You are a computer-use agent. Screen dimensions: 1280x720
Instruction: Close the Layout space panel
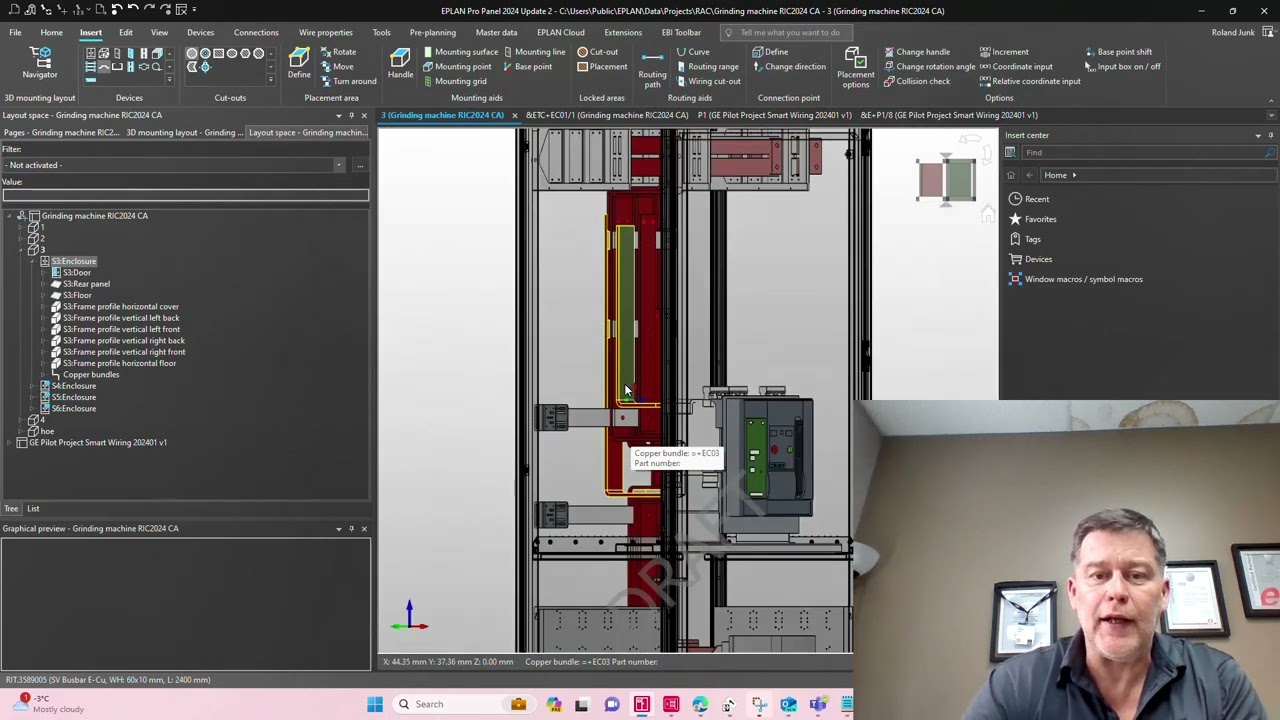click(364, 115)
